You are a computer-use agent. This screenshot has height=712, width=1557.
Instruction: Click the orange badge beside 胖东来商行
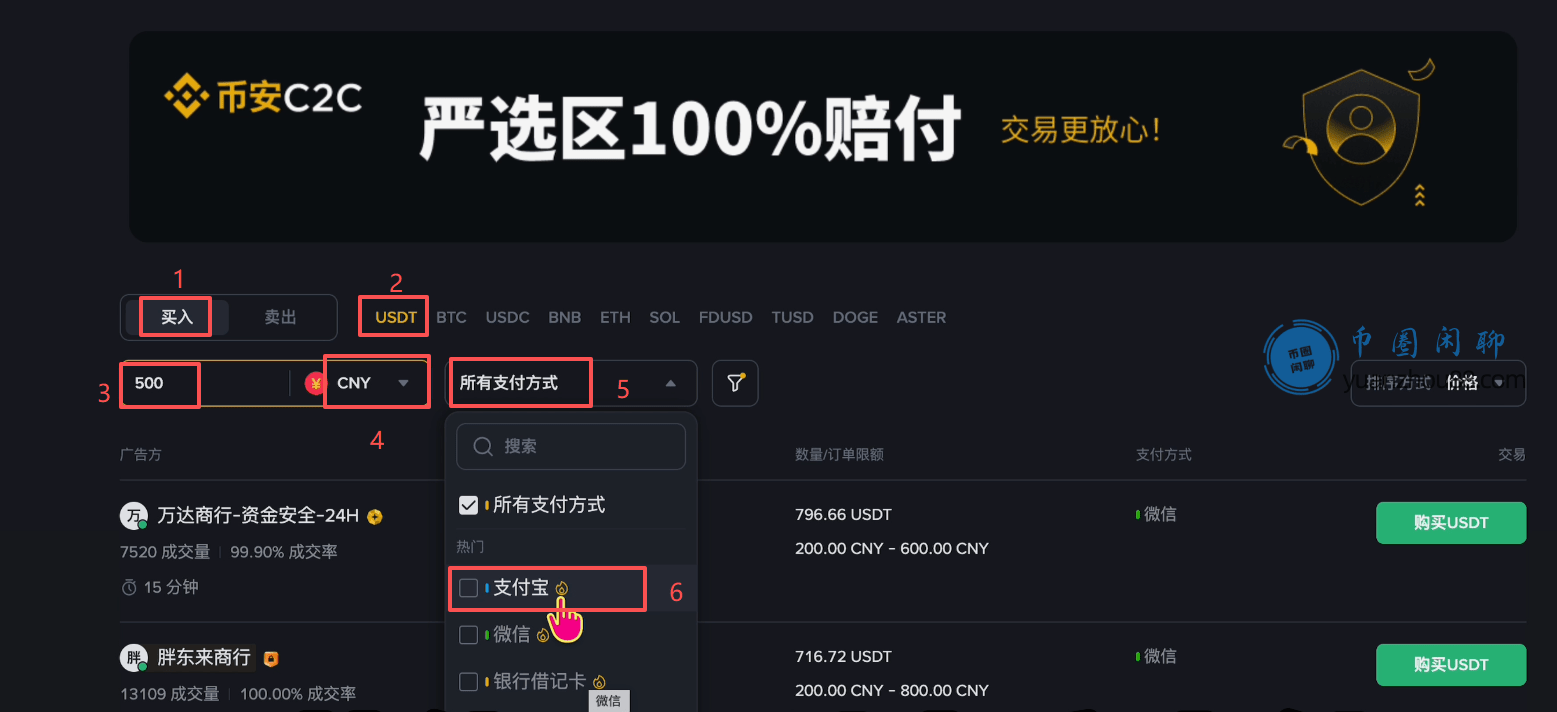pos(270,659)
